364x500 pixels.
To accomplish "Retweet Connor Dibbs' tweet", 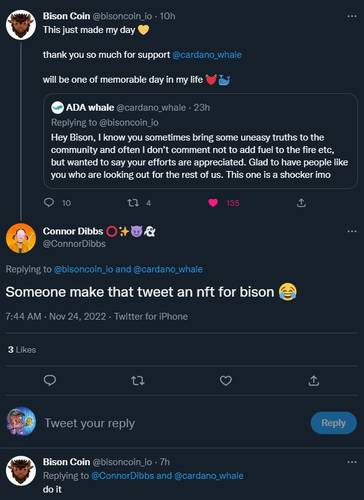I will [138, 380].
